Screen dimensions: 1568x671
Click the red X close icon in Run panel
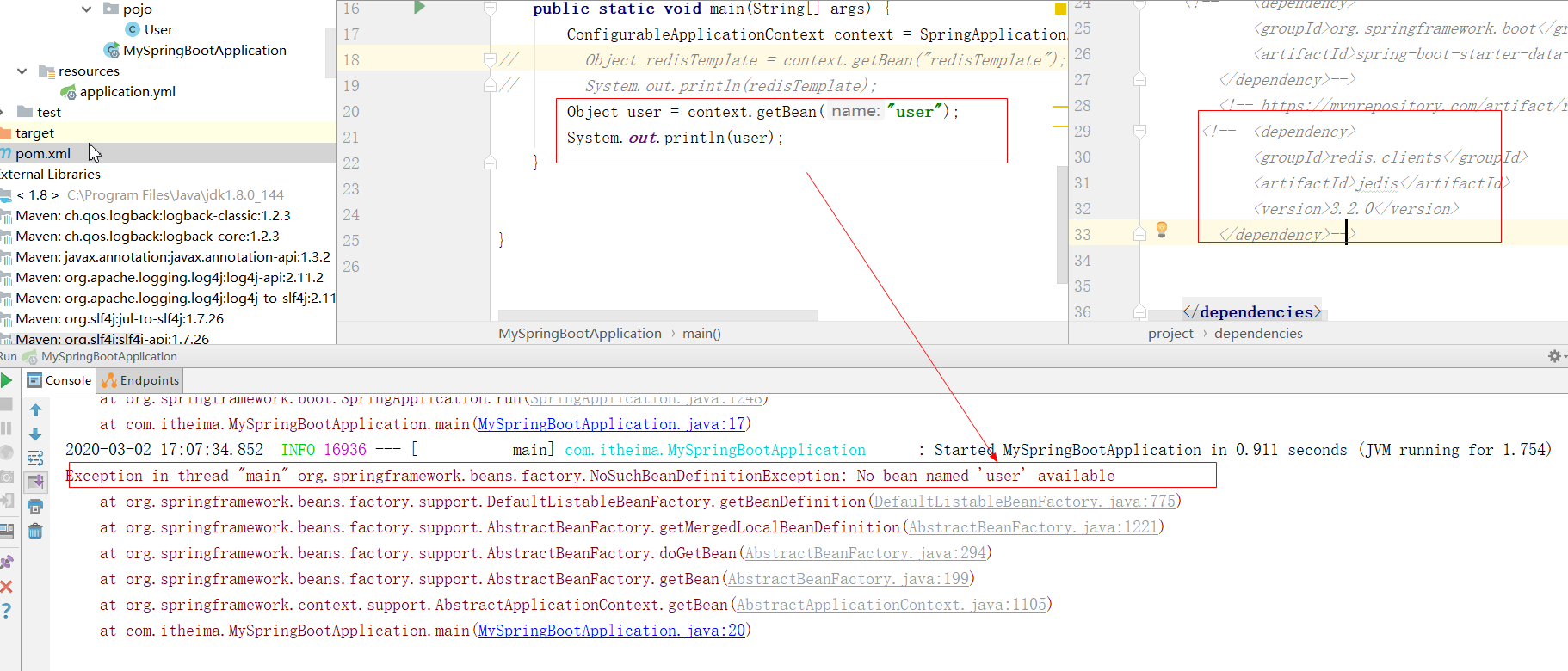(6, 587)
